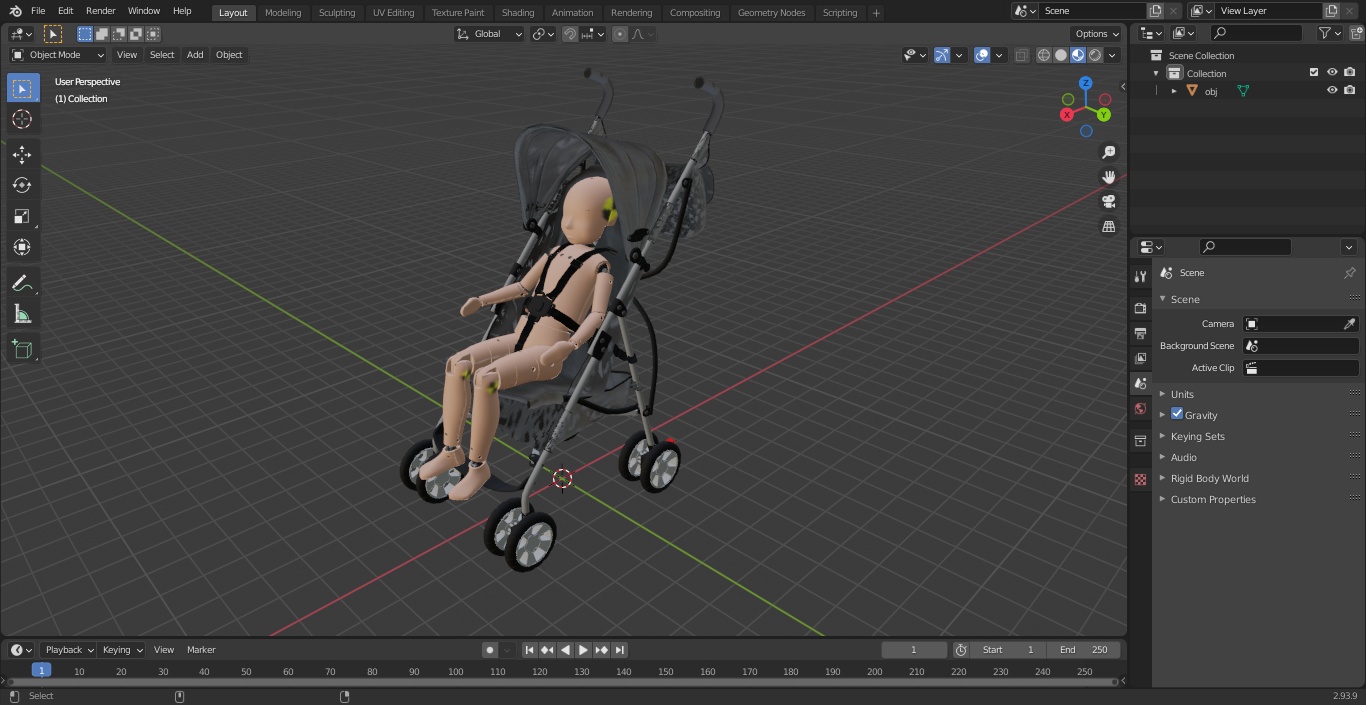
Task: Hide the Collection with eye icon
Action: click(x=1332, y=72)
